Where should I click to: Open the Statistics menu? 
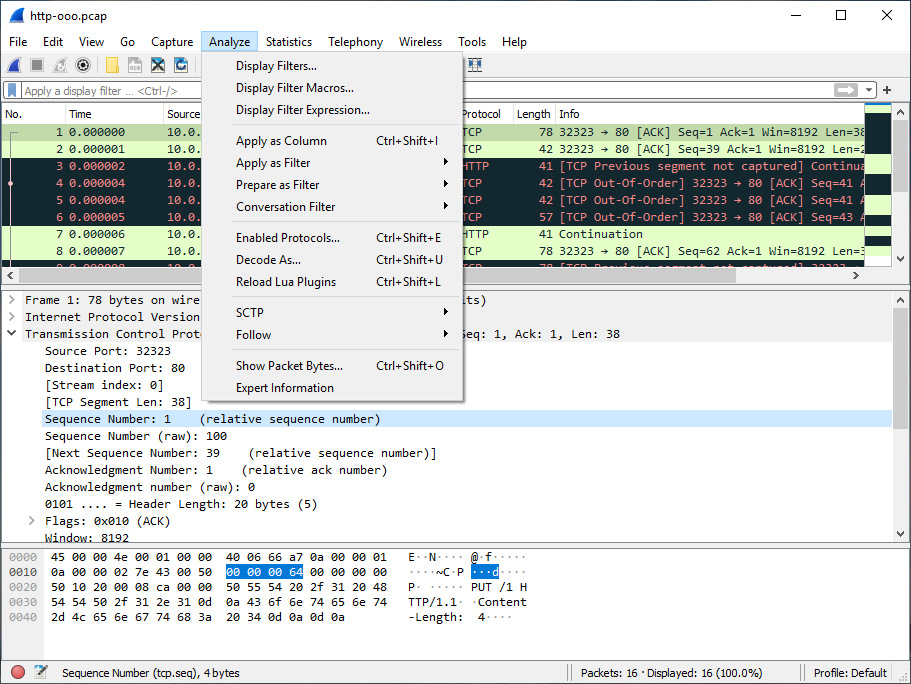[x=288, y=42]
